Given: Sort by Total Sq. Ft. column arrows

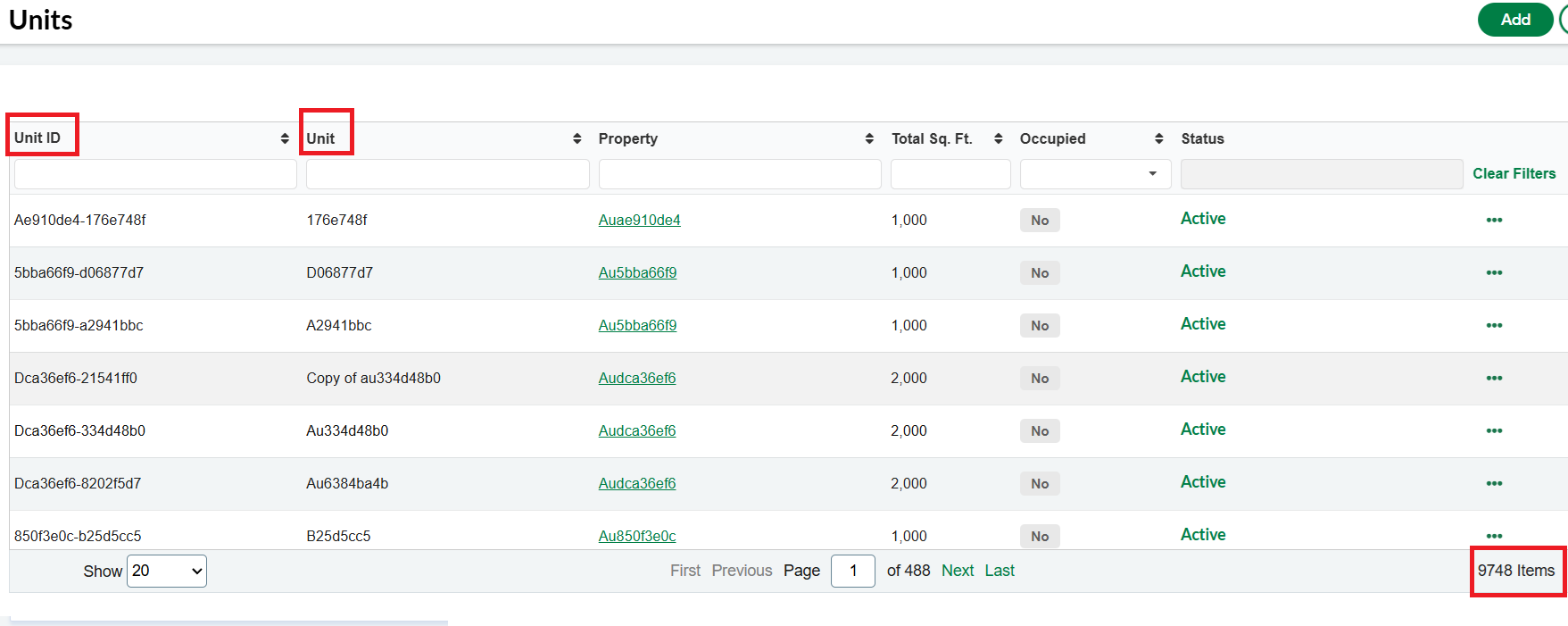Looking at the screenshot, I should click(x=999, y=138).
